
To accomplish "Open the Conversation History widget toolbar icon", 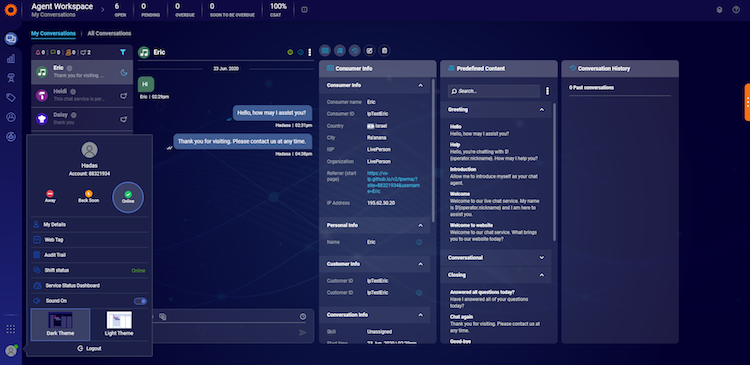I will (354, 50).
